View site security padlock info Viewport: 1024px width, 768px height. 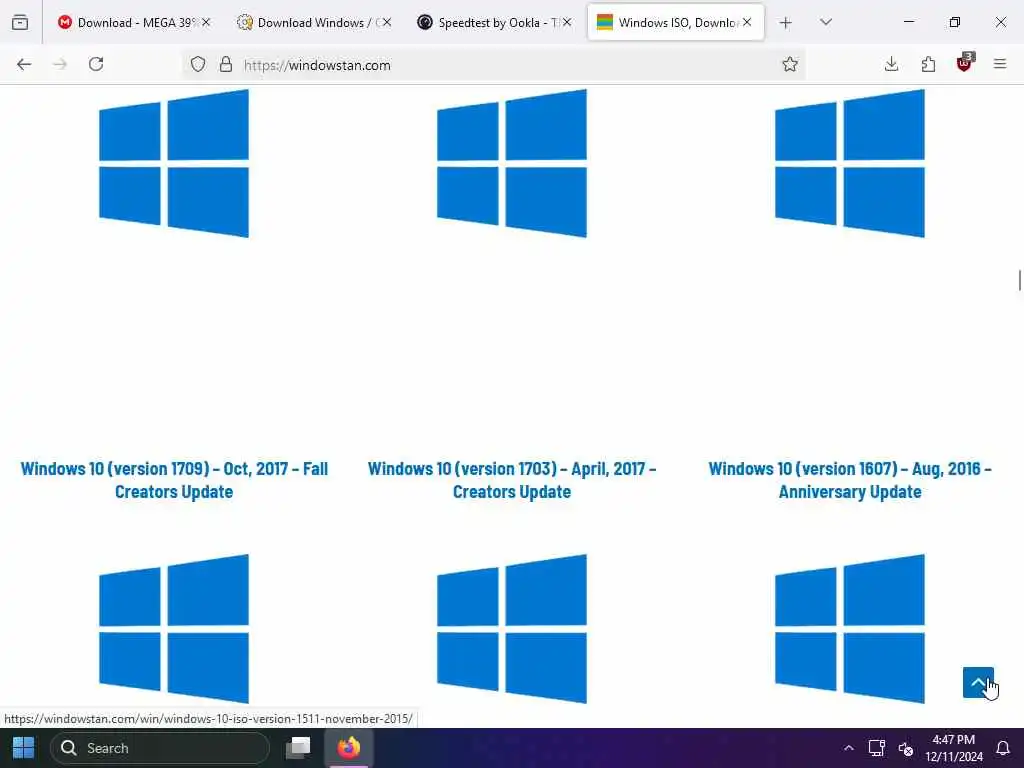point(226,64)
